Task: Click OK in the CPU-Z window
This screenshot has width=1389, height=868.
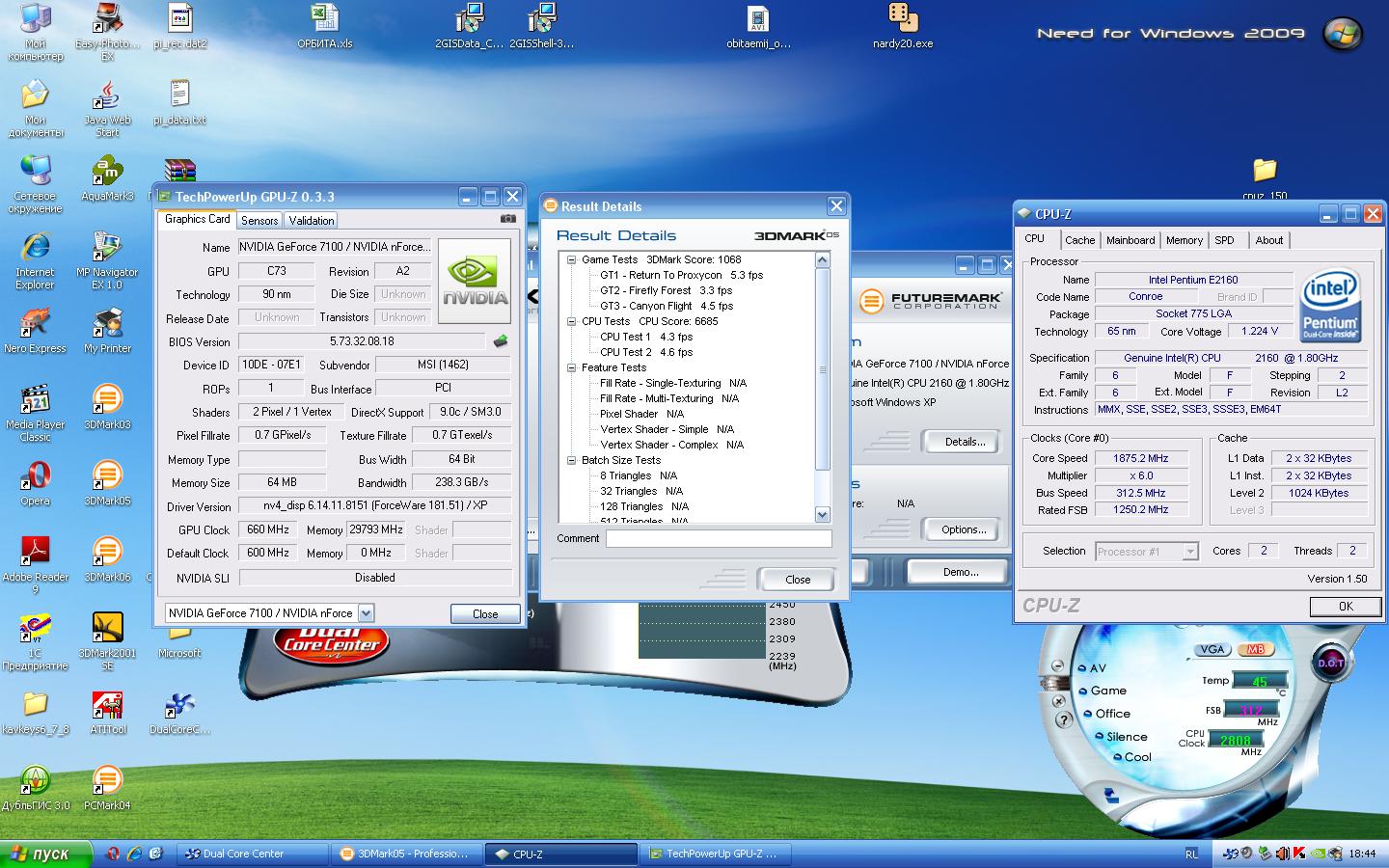Action: [x=1346, y=607]
